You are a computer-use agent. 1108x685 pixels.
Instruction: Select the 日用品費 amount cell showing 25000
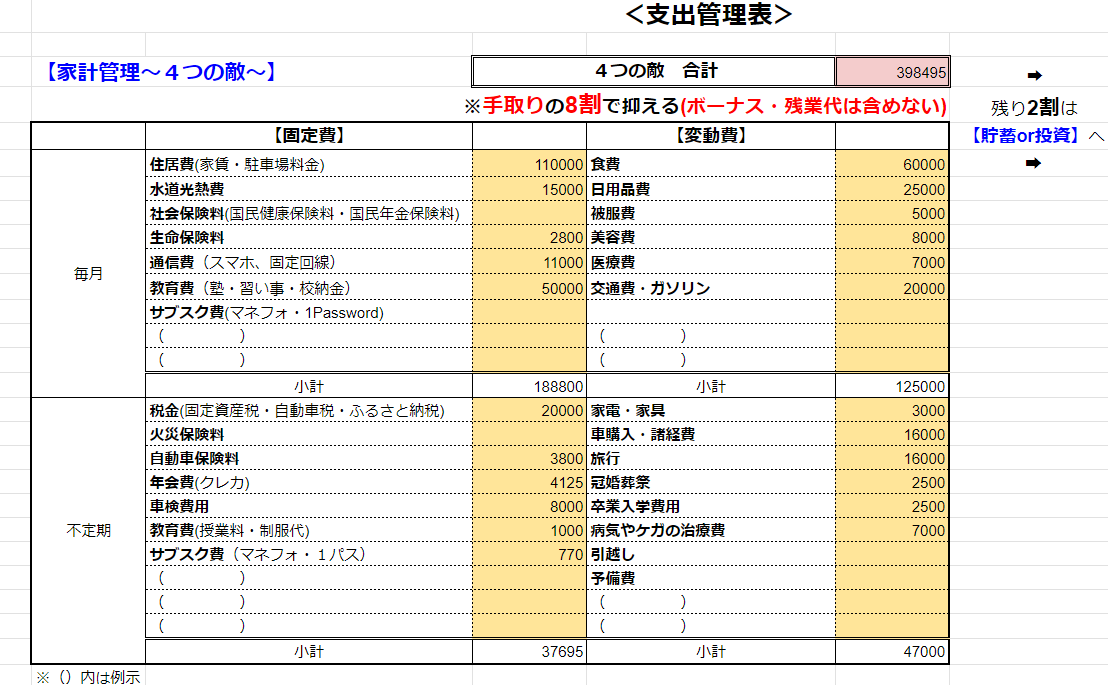892,189
